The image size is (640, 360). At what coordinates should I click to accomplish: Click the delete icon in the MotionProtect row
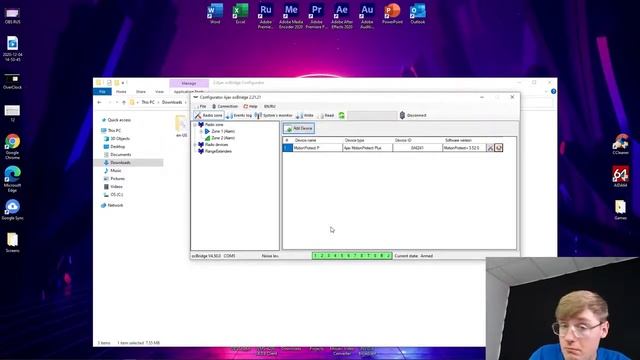click(x=498, y=148)
